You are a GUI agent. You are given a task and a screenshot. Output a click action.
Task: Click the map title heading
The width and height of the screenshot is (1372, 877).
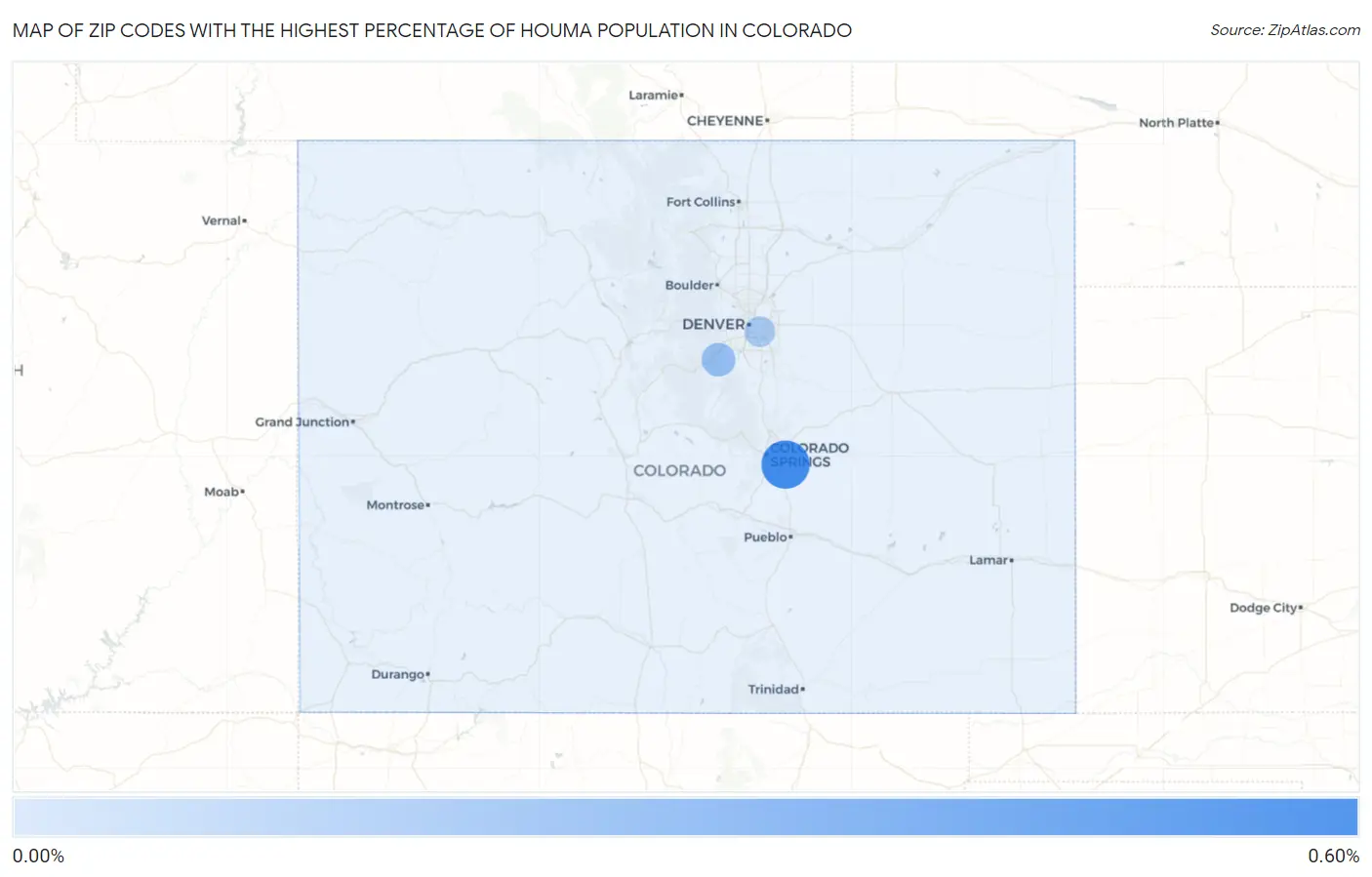(x=432, y=30)
